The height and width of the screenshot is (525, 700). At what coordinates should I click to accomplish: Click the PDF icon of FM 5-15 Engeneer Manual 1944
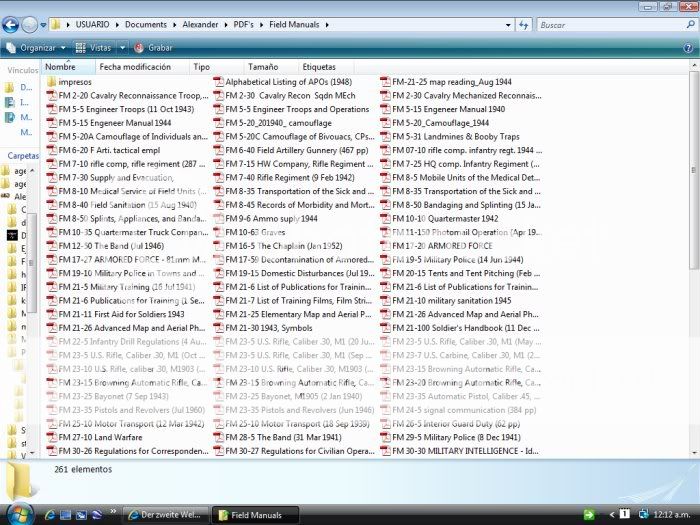pyautogui.click(x=51, y=123)
